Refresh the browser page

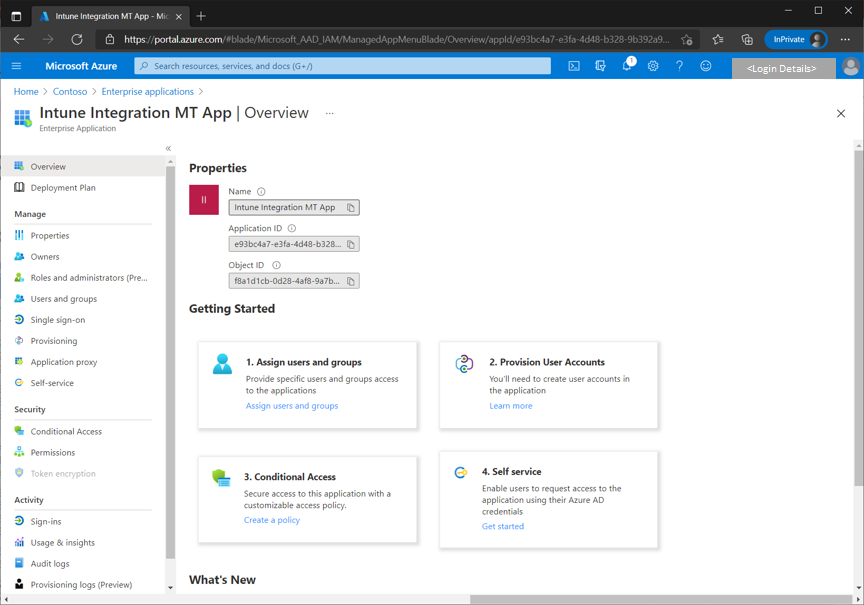77,39
